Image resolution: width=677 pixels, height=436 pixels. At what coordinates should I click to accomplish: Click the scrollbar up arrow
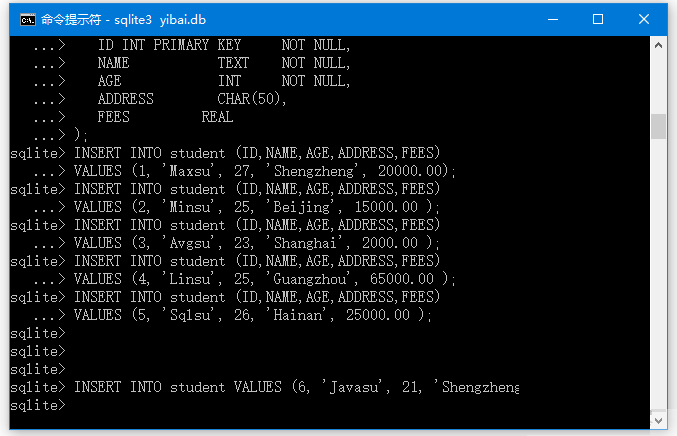pyautogui.click(x=658, y=45)
